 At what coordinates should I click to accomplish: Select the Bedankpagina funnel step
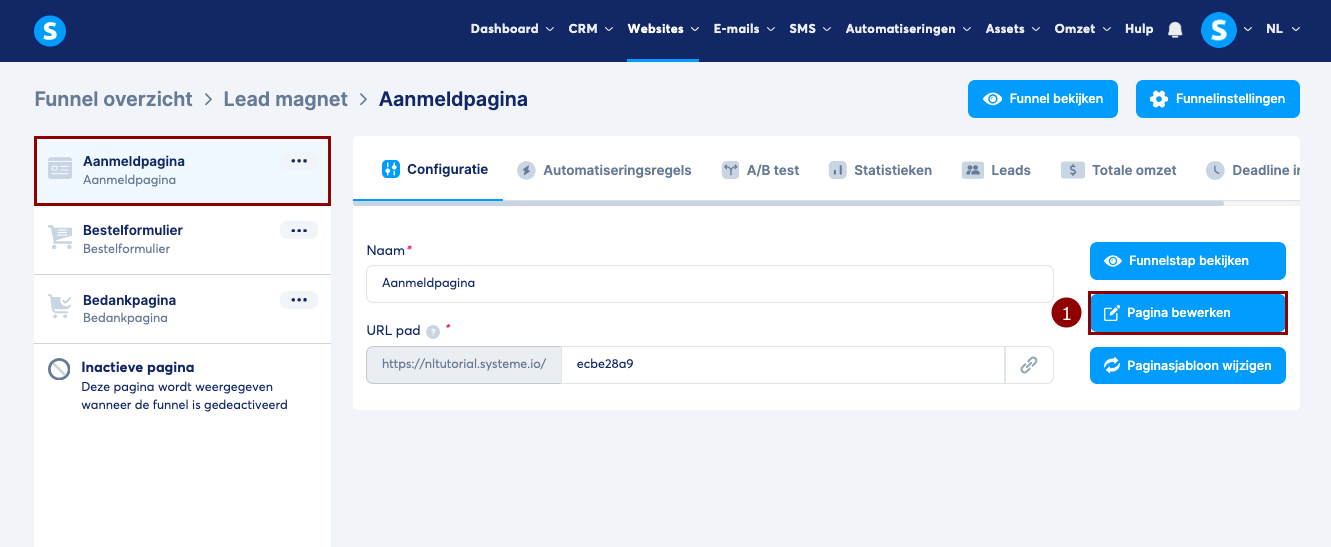[x=182, y=310]
